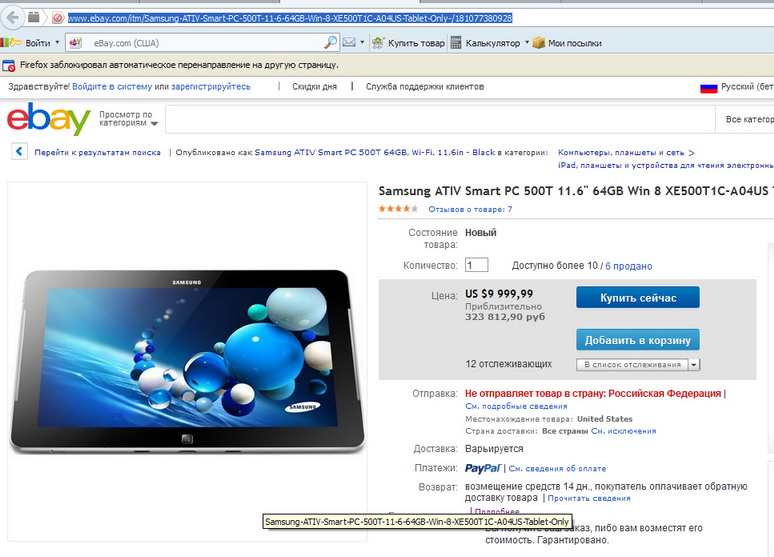Image resolution: width=774 pixels, height=557 pixels.
Task: Click the PayPal logo
Action: (483, 468)
